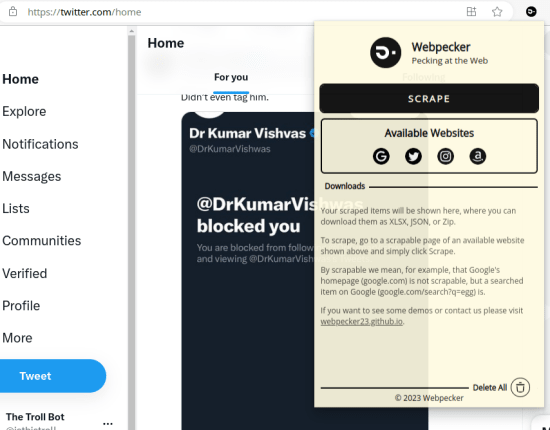Screen dimensions: 550x430
Task: Click the Amazon icon under Available Websites
Action: [x=478, y=156]
